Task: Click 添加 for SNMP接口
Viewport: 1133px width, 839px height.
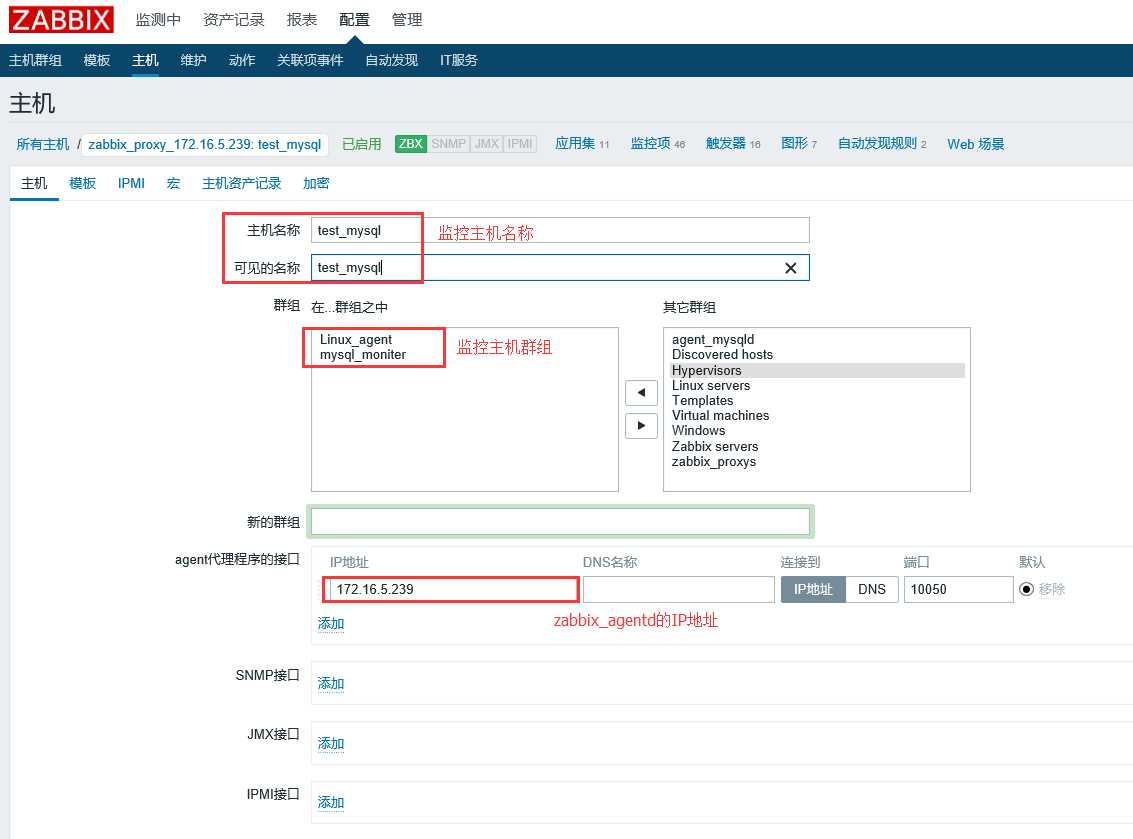Action: 331,683
